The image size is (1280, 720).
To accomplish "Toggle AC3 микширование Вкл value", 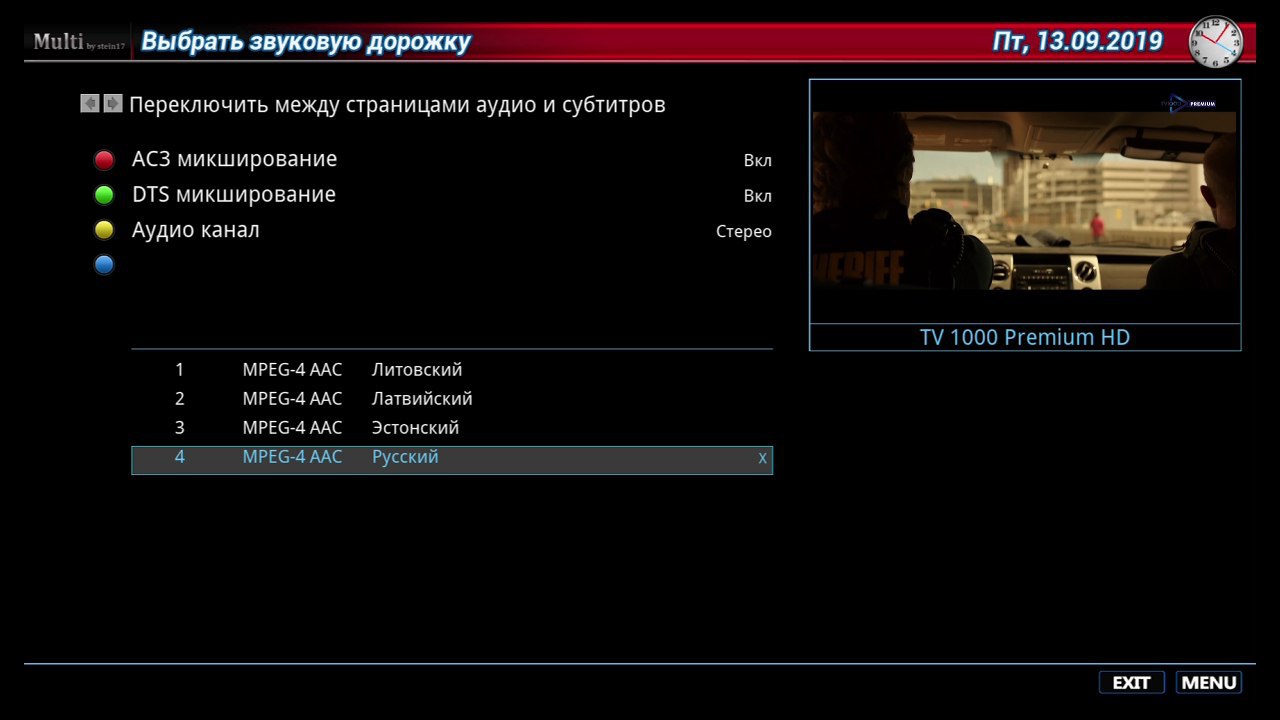I will click(x=757, y=160).
